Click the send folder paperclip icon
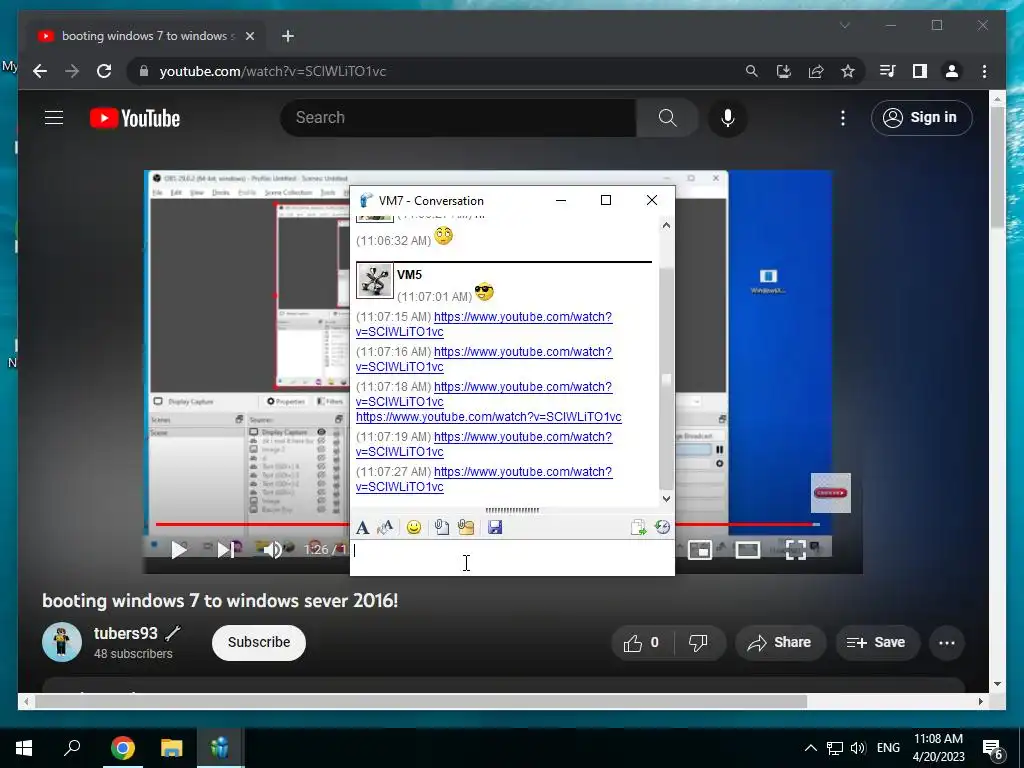Screen dimensions: 1024x768 [x=466, y=527]
